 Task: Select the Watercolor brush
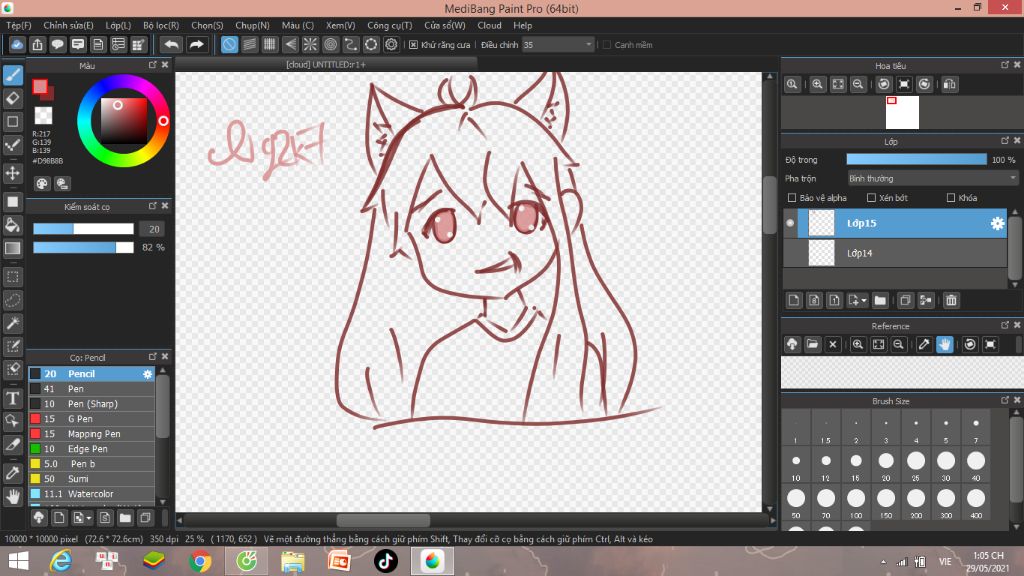tap(91, 494)
